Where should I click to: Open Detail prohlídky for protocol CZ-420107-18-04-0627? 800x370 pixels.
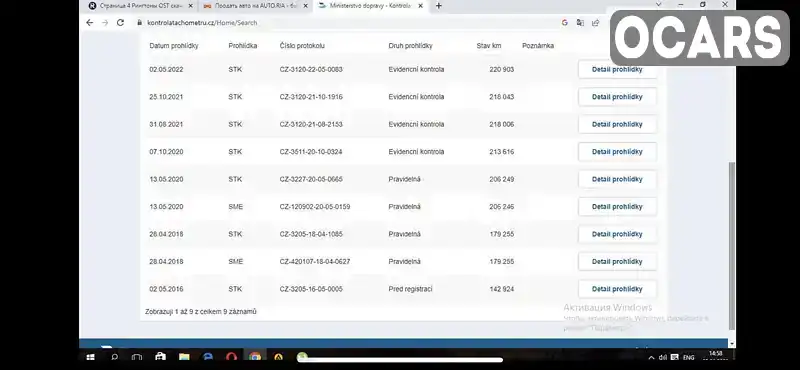617,262
